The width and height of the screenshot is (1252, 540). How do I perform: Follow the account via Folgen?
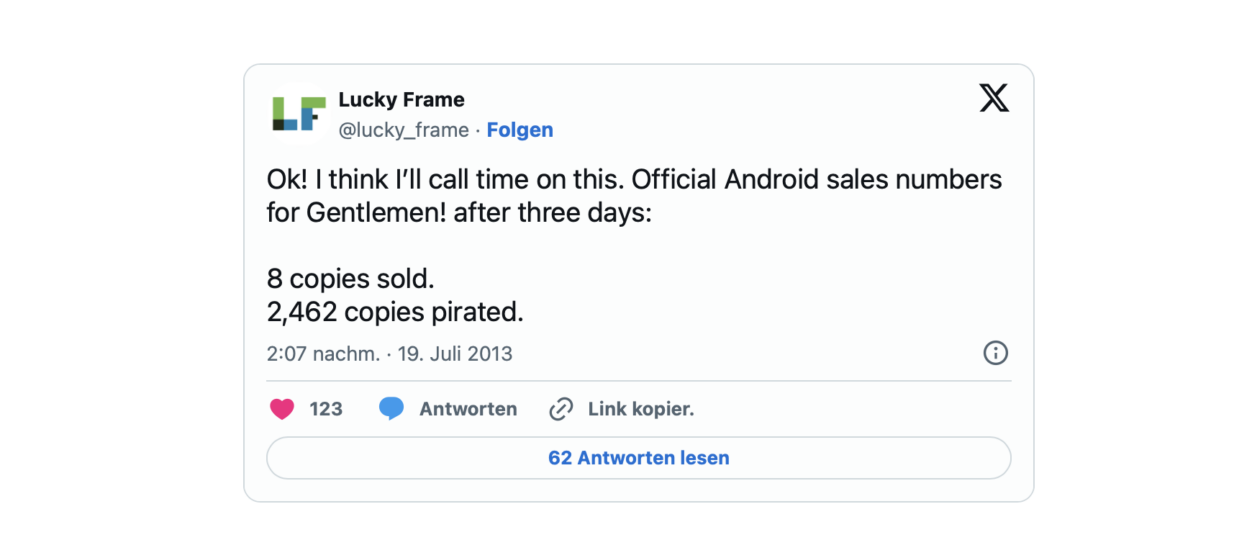point(520,130)
